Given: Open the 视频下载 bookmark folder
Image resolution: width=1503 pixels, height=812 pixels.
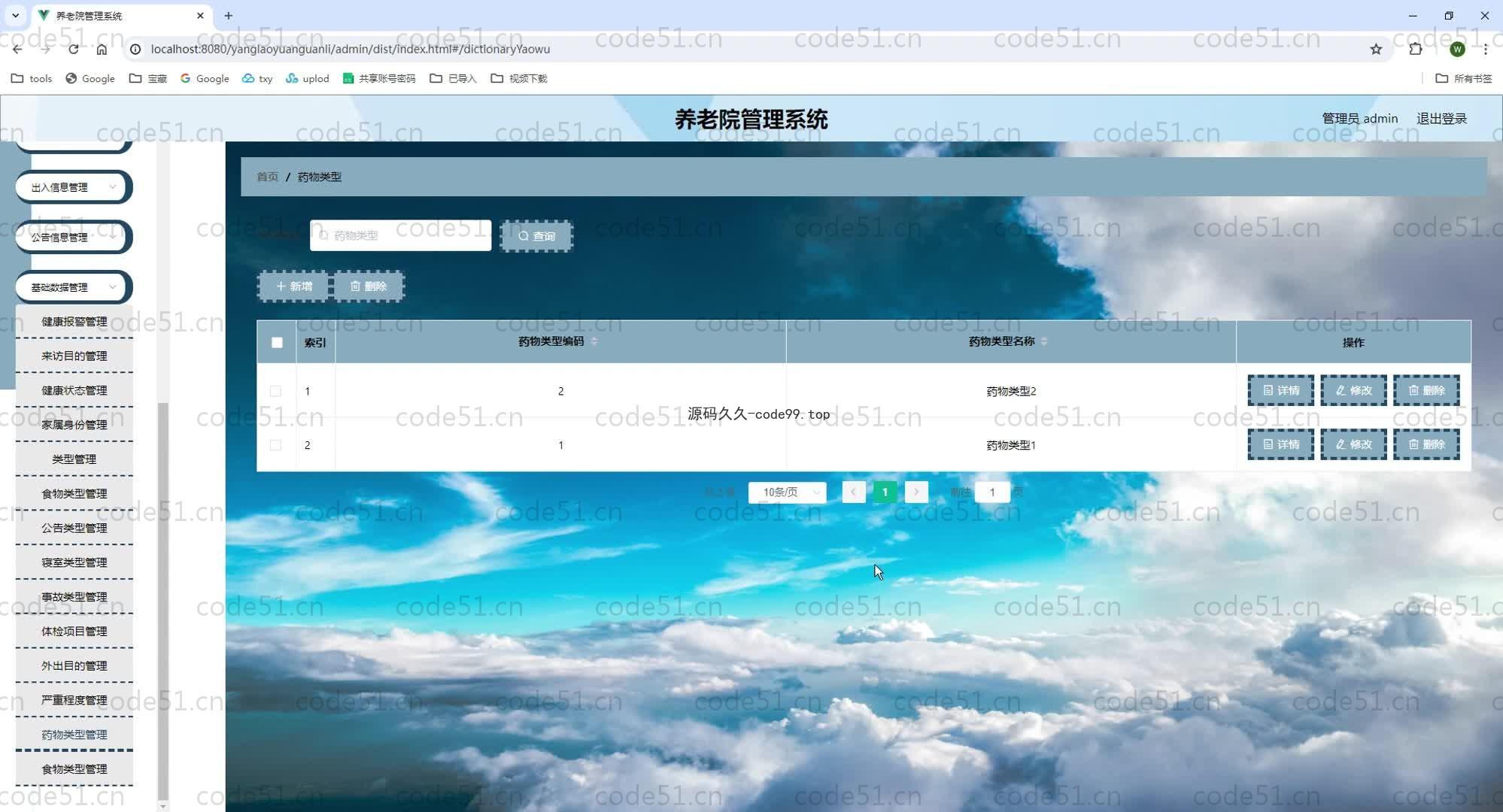Looking at the screenshot, I should coord(519,78).
